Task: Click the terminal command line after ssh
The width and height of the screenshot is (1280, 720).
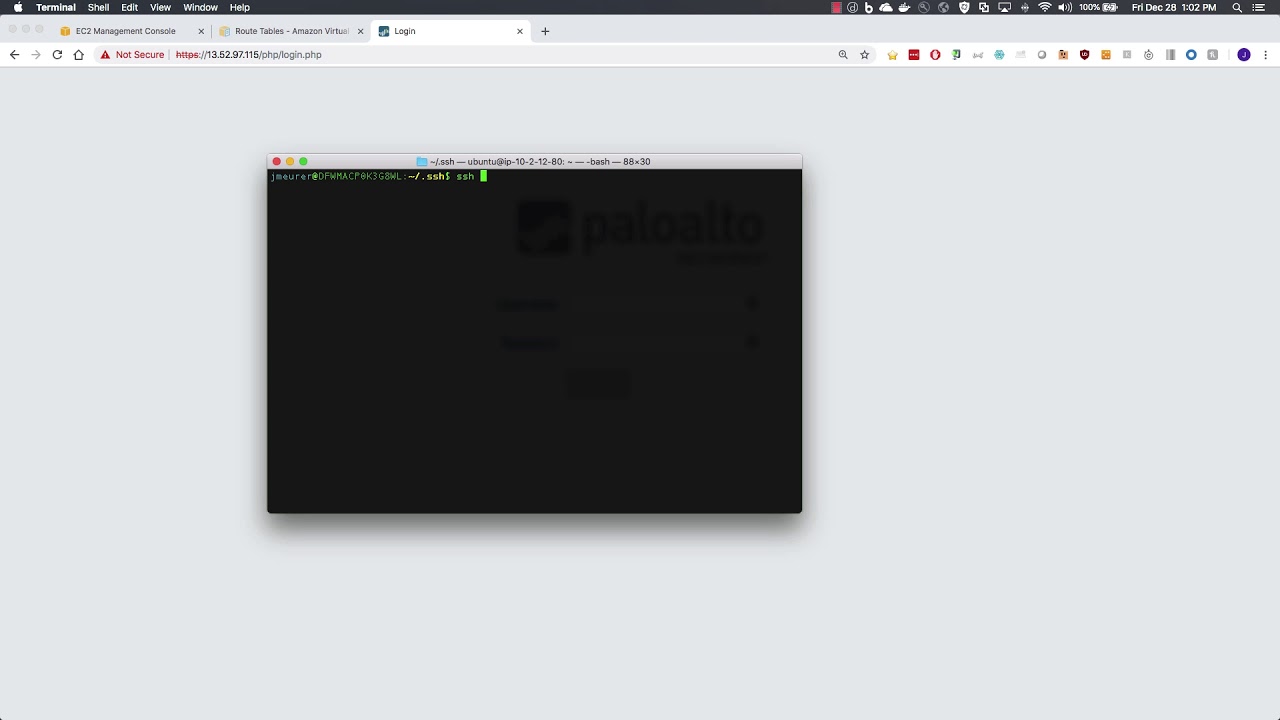Action: click(483, 176)
